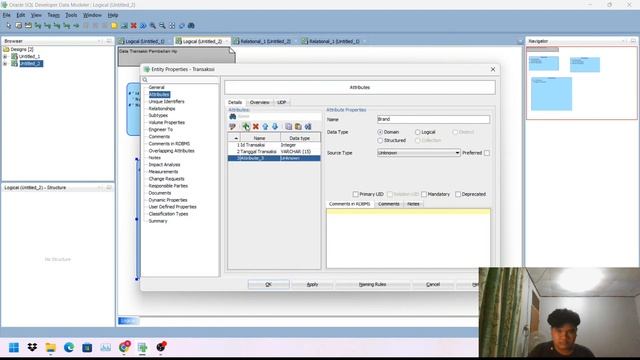The width and height of the screenshot is (640, 360).
Task: Select General in the properties tree
Action: pyautogui.click(x=156, y=87)
